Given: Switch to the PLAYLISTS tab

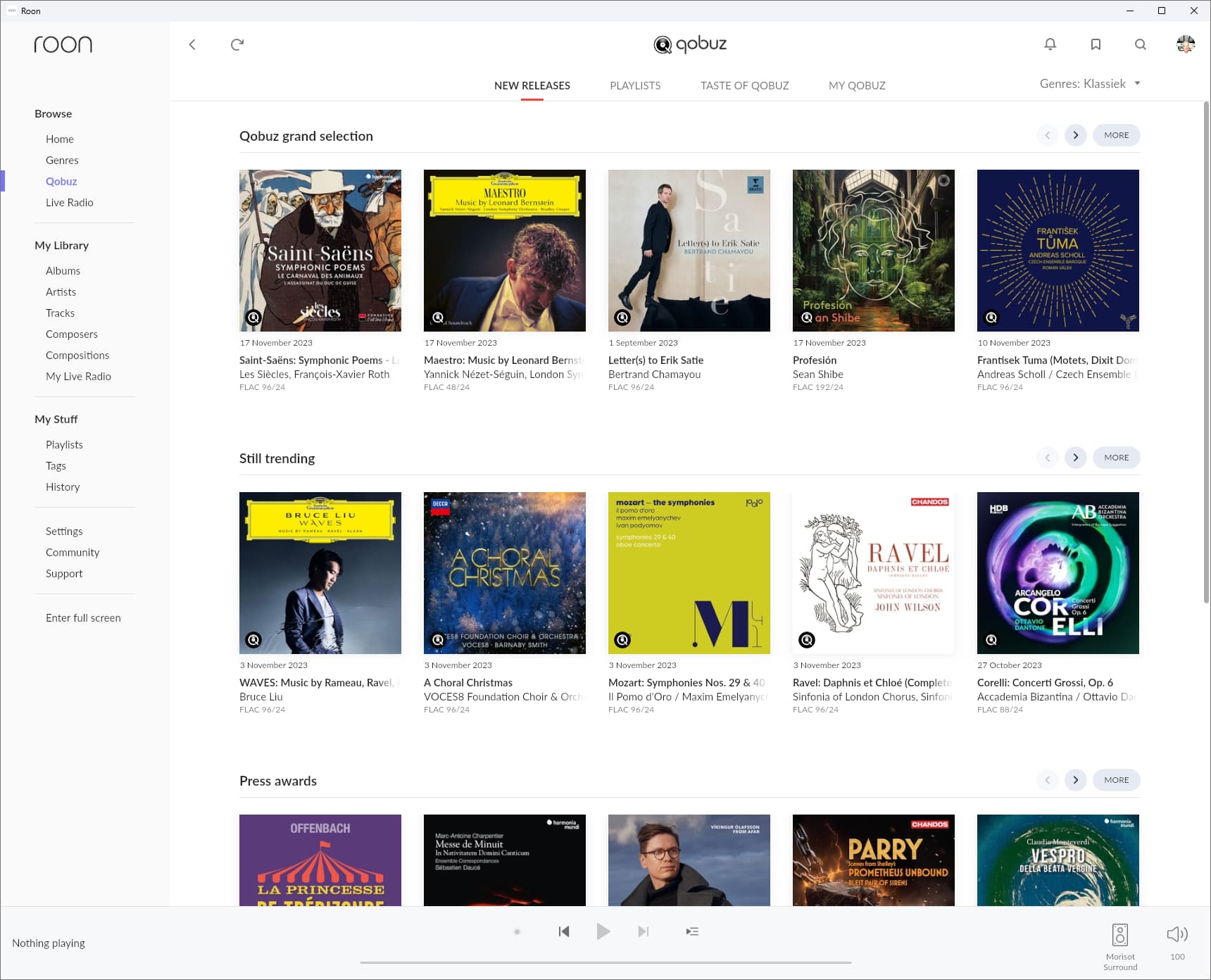Looking at the screenshot, I should (635, 85).
